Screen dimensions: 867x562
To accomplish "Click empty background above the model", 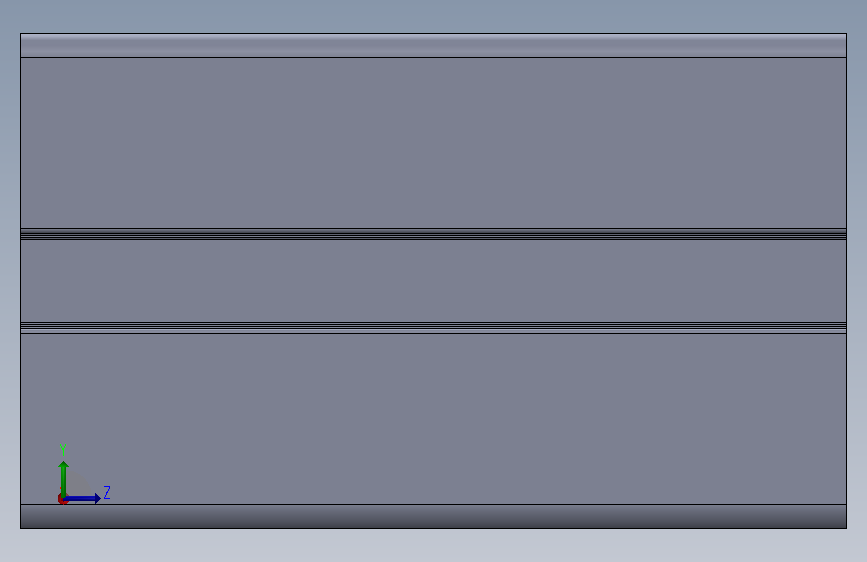I will pos(434,15).
